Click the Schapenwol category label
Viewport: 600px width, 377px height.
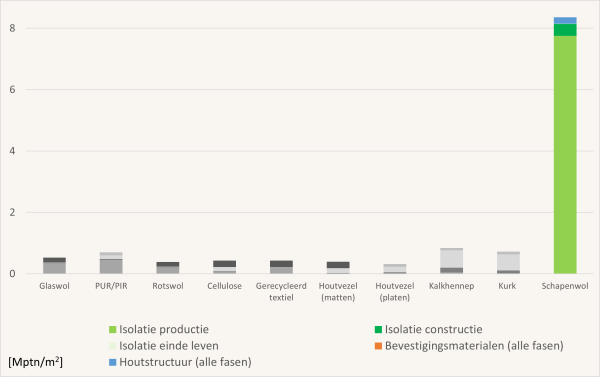565,286
